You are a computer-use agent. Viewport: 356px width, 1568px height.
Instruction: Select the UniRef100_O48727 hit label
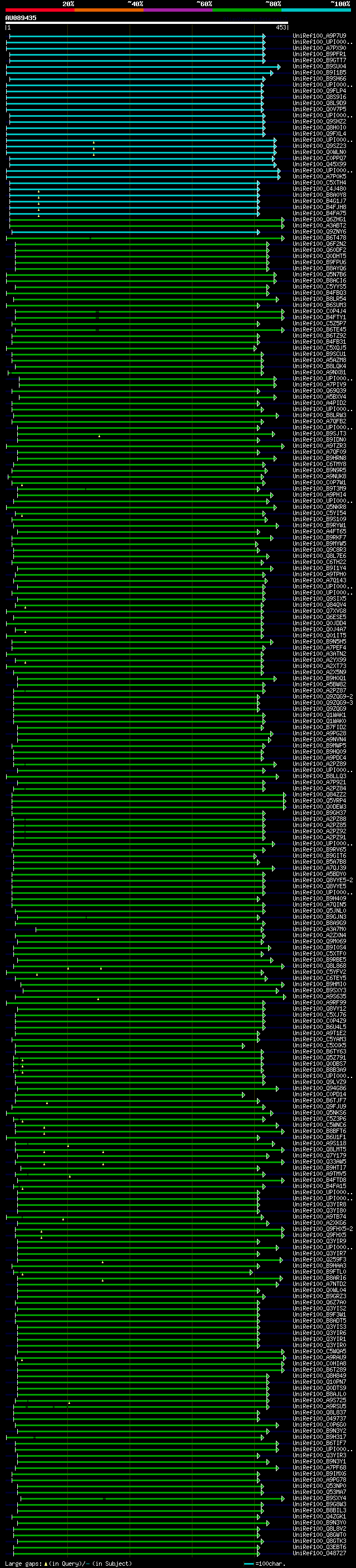[x=319, y=1553]
